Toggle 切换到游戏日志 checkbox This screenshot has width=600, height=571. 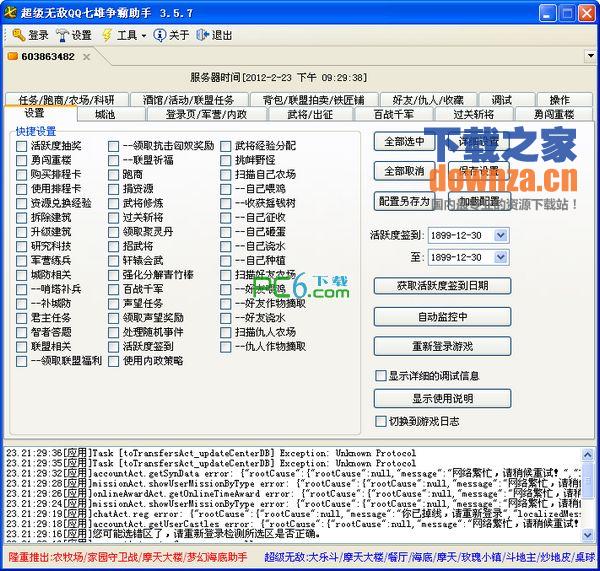(381, 421)
